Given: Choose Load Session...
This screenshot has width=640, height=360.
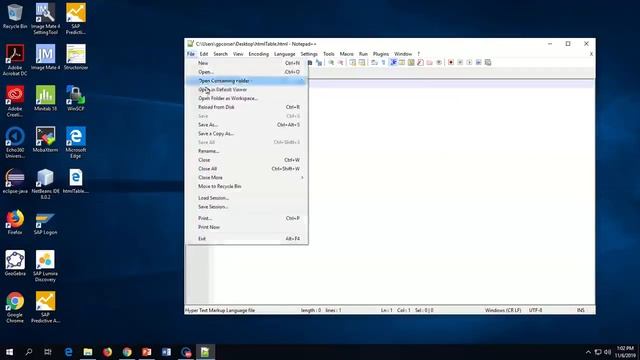Looking at the screenshot, I should [247, 198].
